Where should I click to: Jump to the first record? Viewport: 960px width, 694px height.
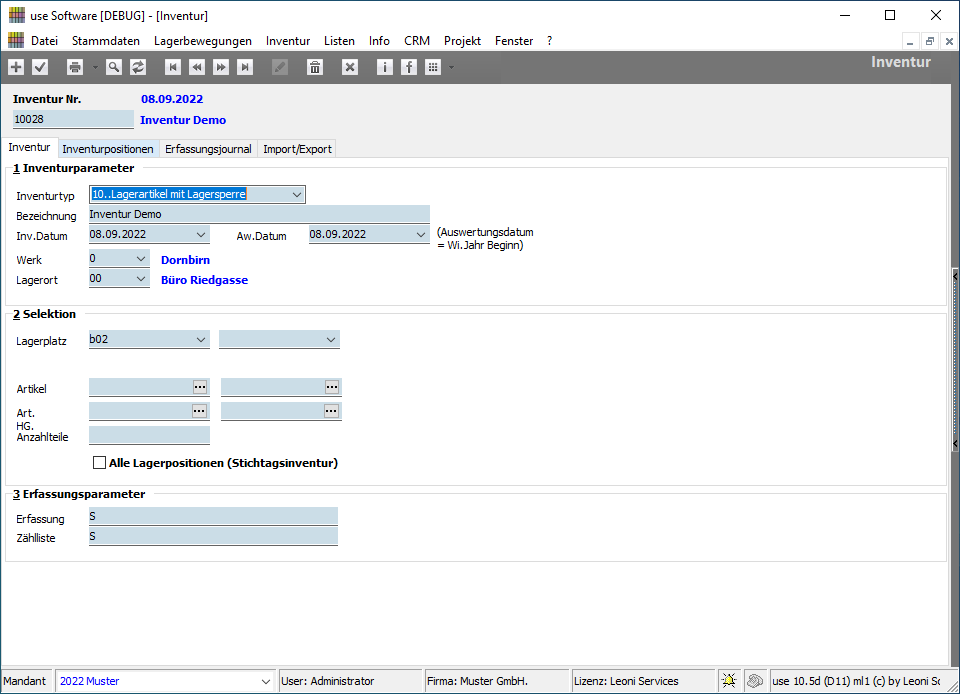pos(173,67)
